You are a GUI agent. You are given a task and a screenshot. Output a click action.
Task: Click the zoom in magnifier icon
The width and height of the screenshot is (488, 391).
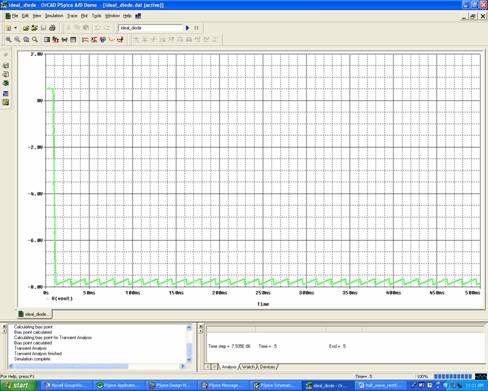(x=9, y=40)
